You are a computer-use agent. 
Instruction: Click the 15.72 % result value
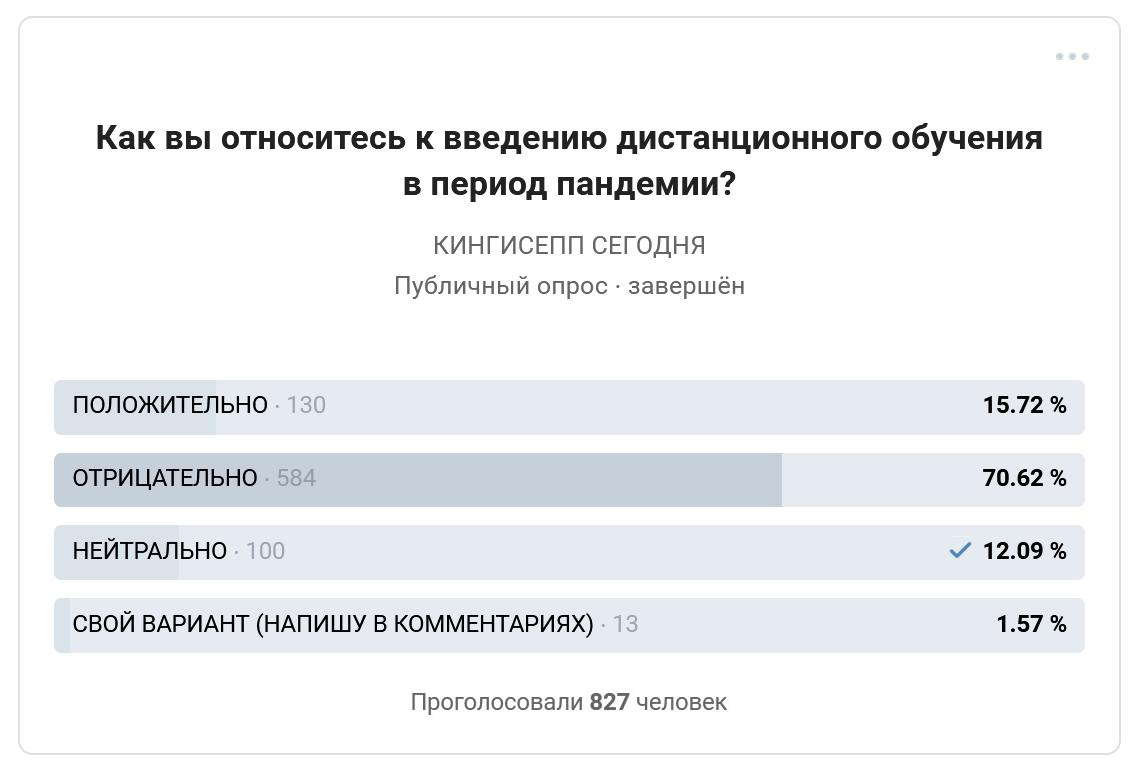1024,406
